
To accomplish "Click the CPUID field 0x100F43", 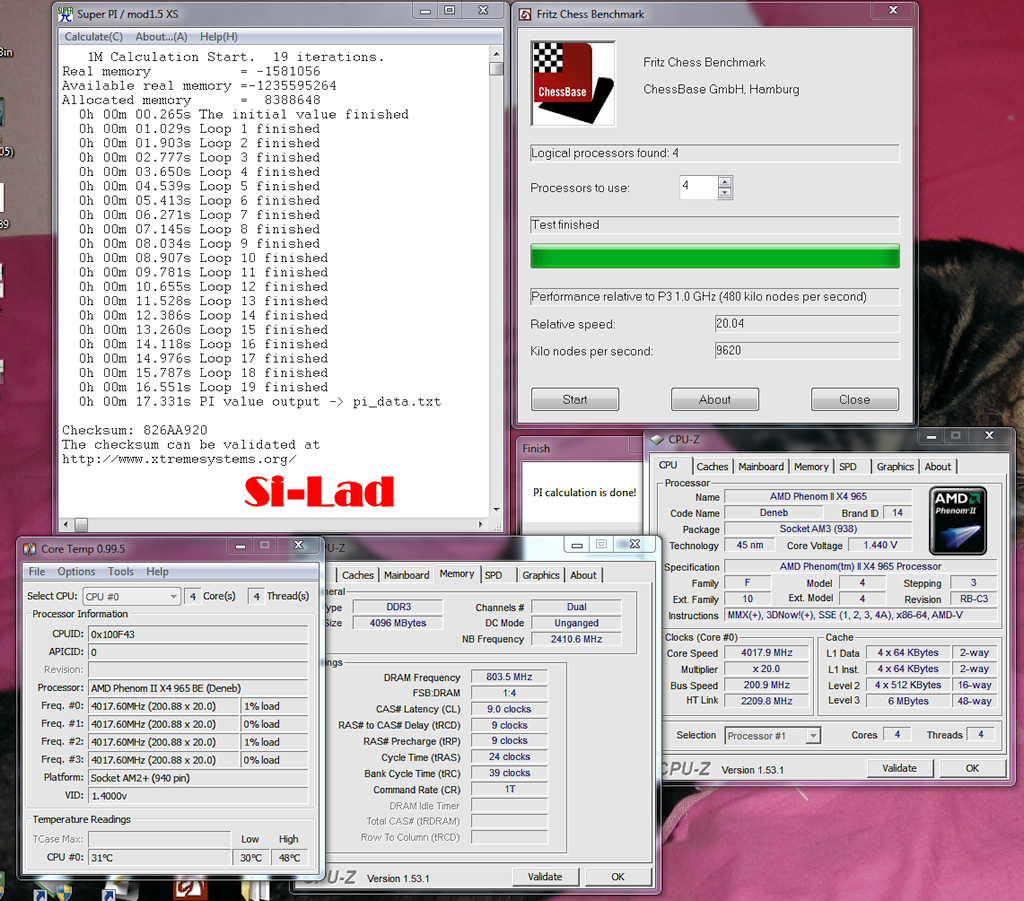I will [199, 634].
